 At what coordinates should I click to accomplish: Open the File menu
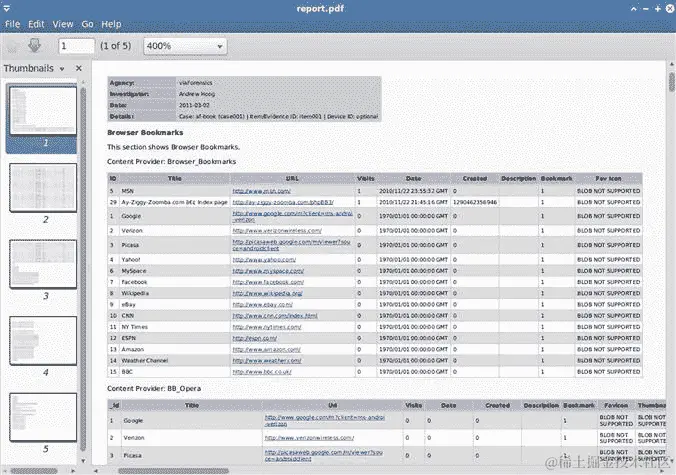point(13,24)
